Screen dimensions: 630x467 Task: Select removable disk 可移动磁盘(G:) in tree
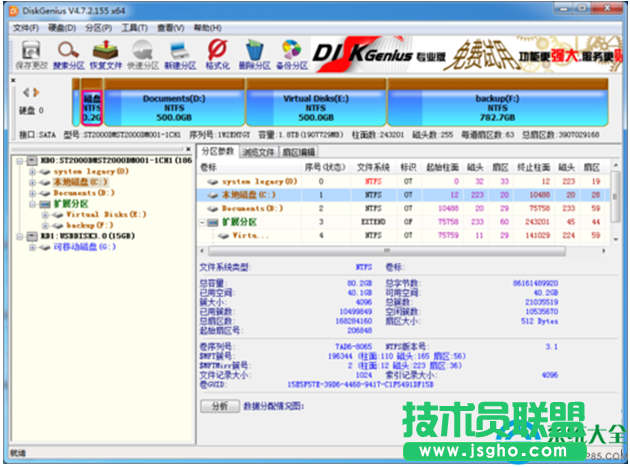(85, 247)
